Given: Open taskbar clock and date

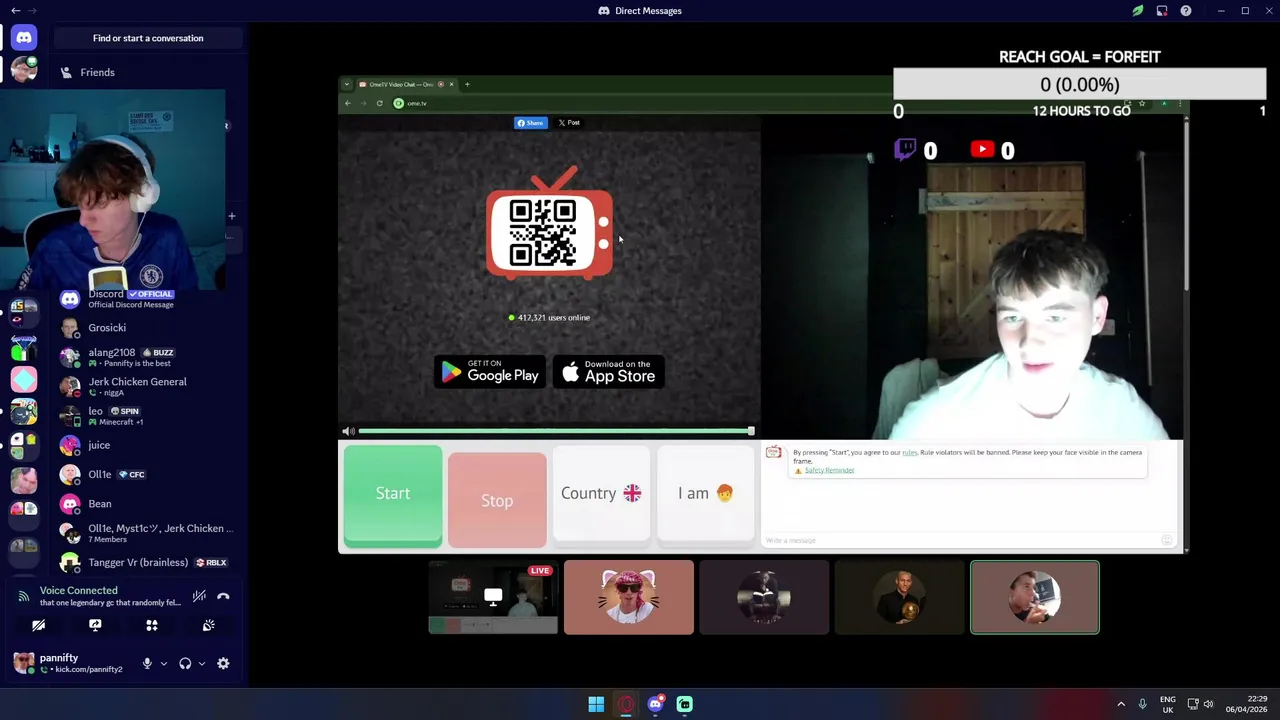Looking at the screenshot, I should (1246, 704).
